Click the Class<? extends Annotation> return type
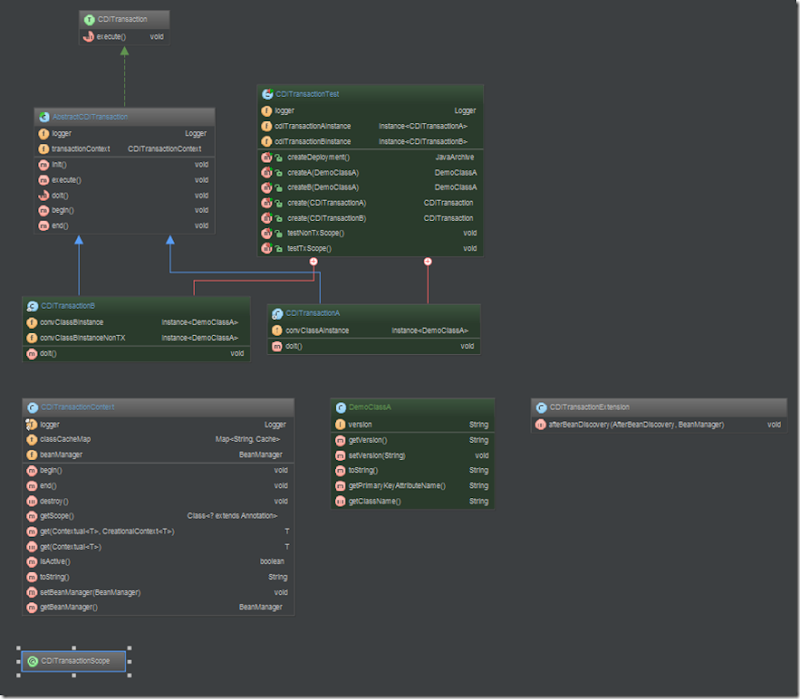Viewport: 800px width, 699px height. 232,516
